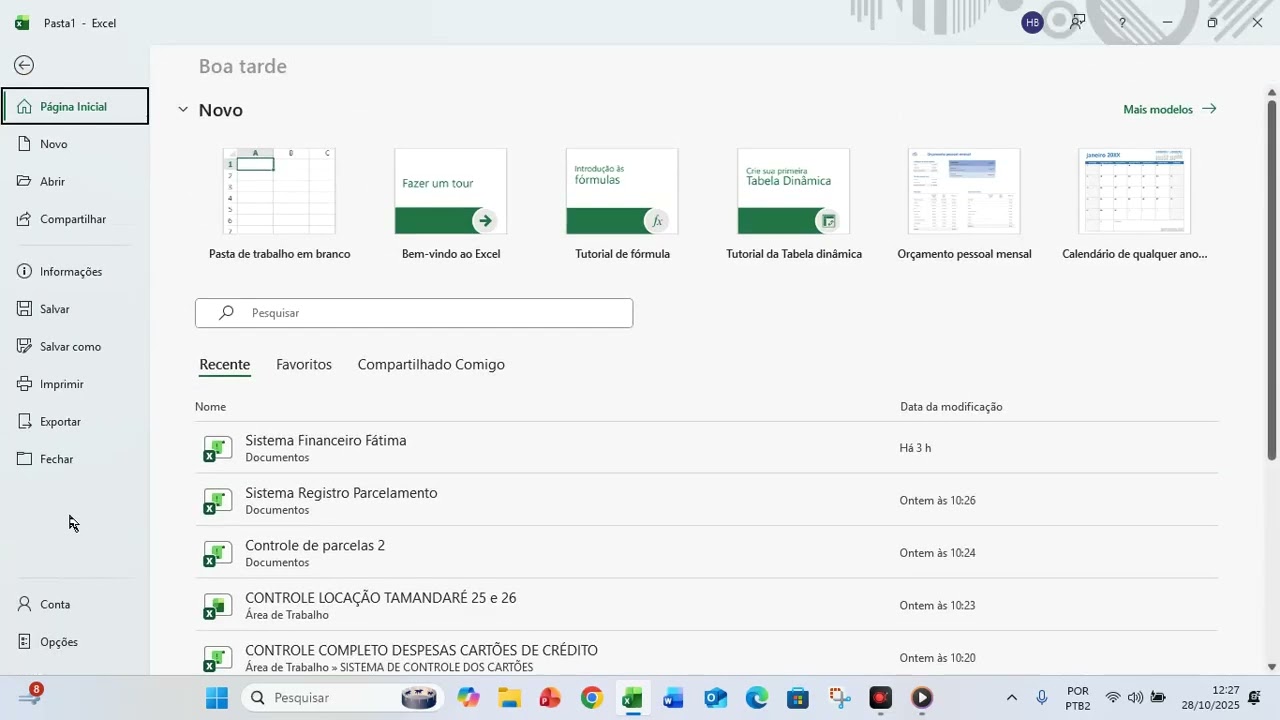Select Imprimir option
Screen dimensions: 1280x720
click(x=75, y=384)
